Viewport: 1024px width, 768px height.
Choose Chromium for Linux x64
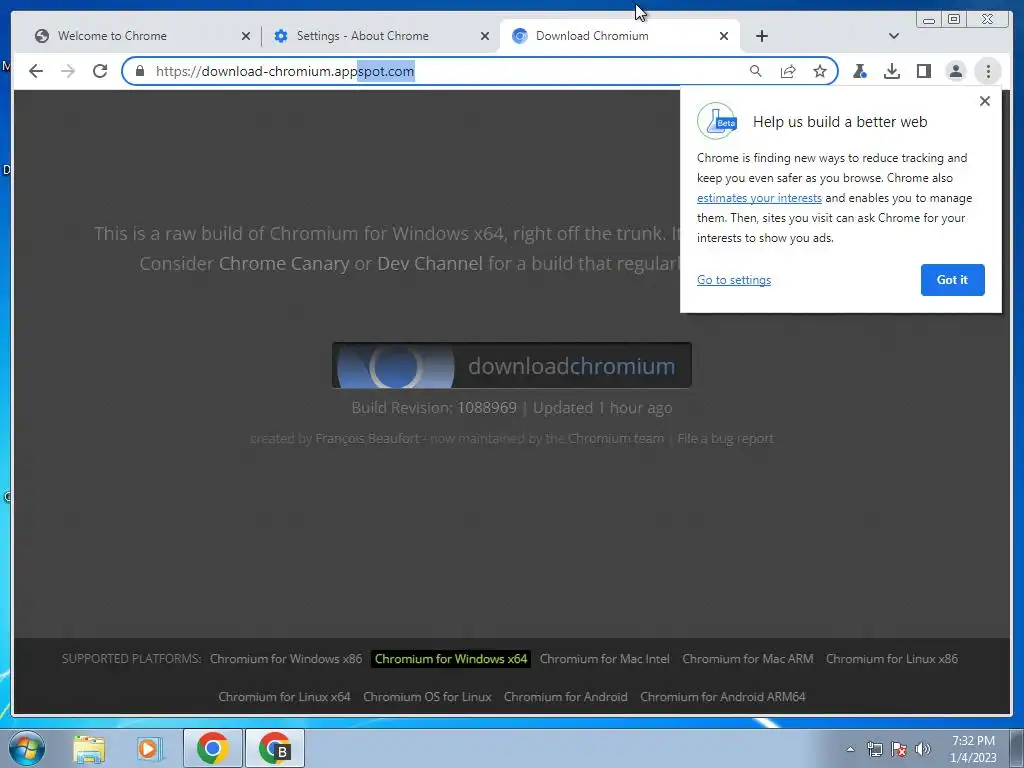pyautogui.click(x=284, y=697)
